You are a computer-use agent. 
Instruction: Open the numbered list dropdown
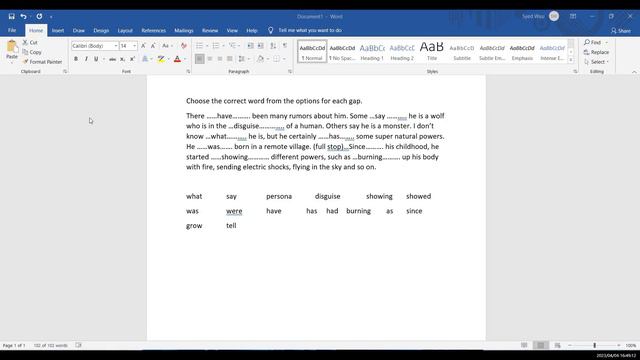223,46
